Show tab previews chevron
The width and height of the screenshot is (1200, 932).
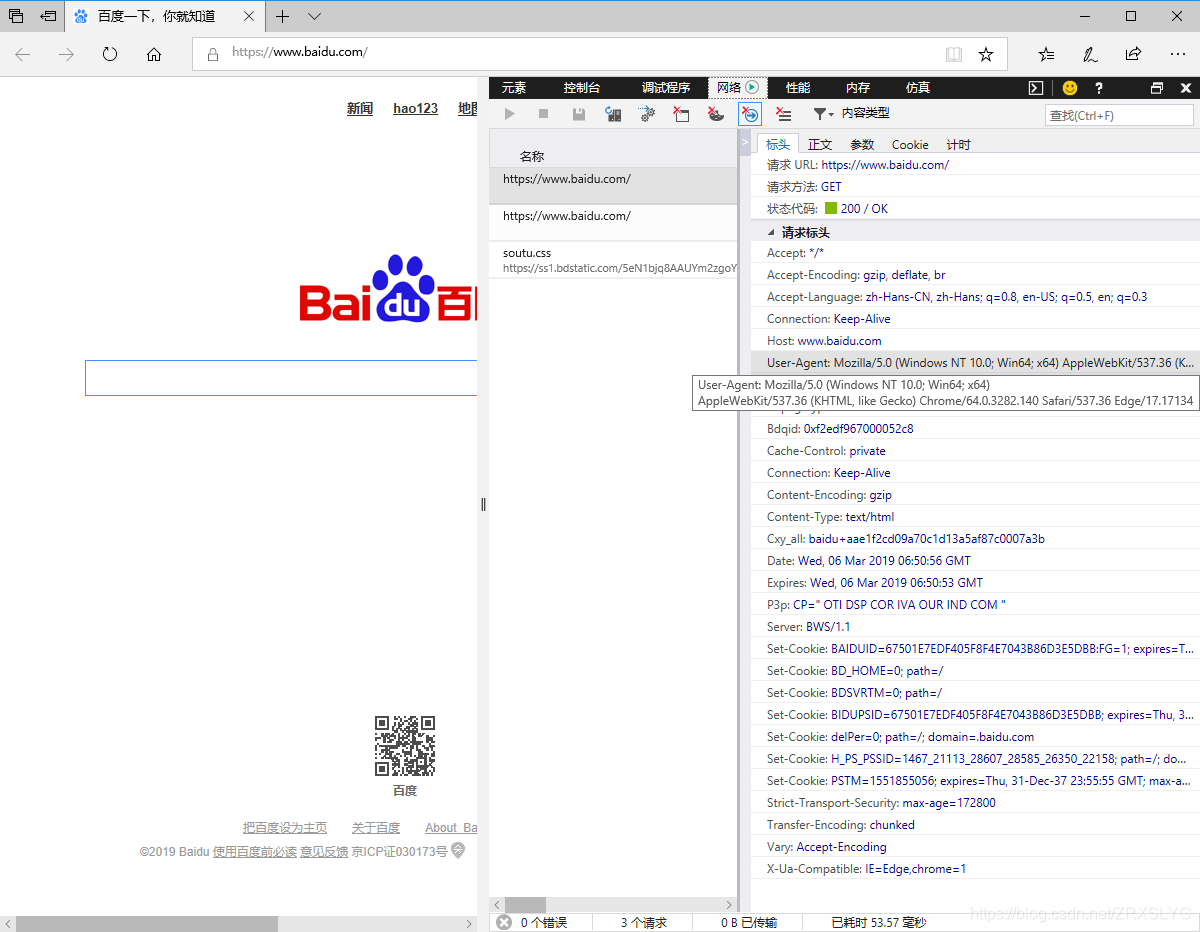coord(314,16)
